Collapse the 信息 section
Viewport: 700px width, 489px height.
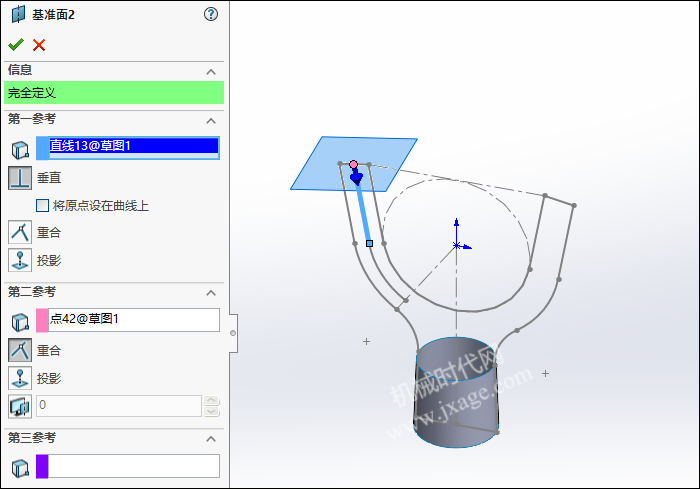tap(211, 71)
